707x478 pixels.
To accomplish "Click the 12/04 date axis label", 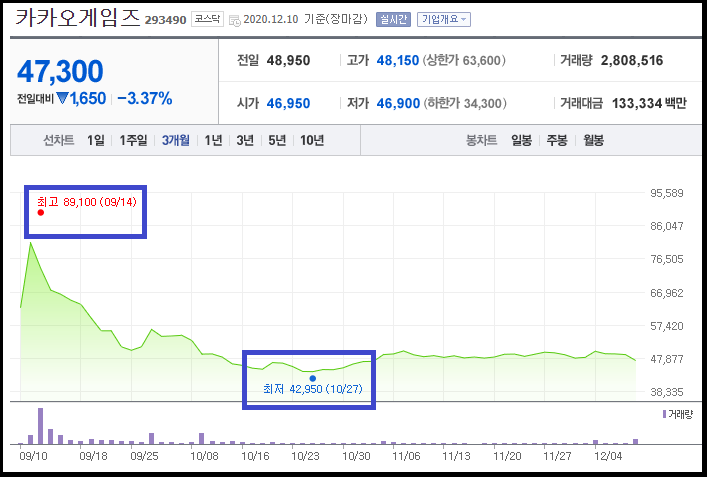I will (608, 456).
